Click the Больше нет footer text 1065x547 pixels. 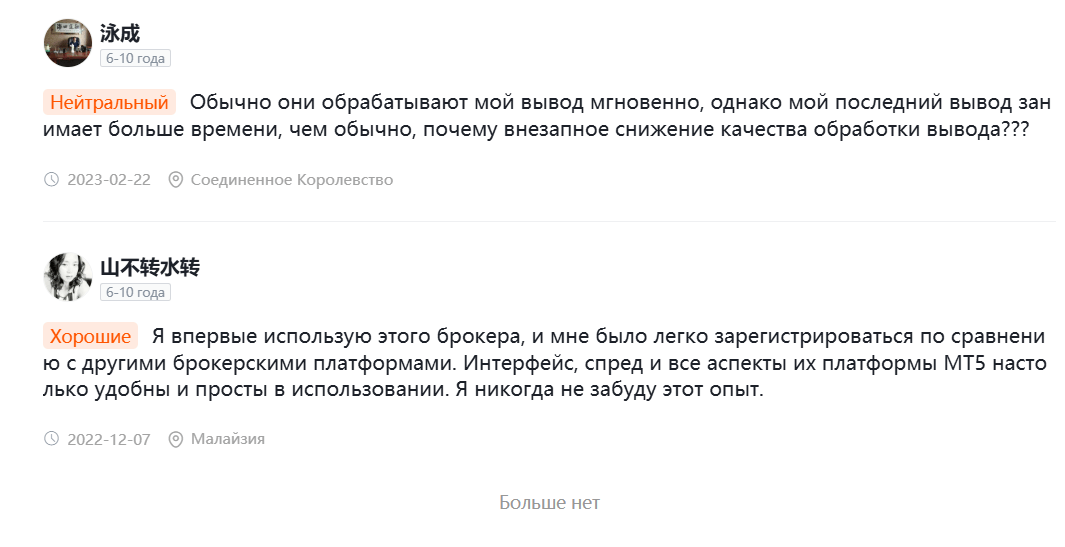pos(549,503)
